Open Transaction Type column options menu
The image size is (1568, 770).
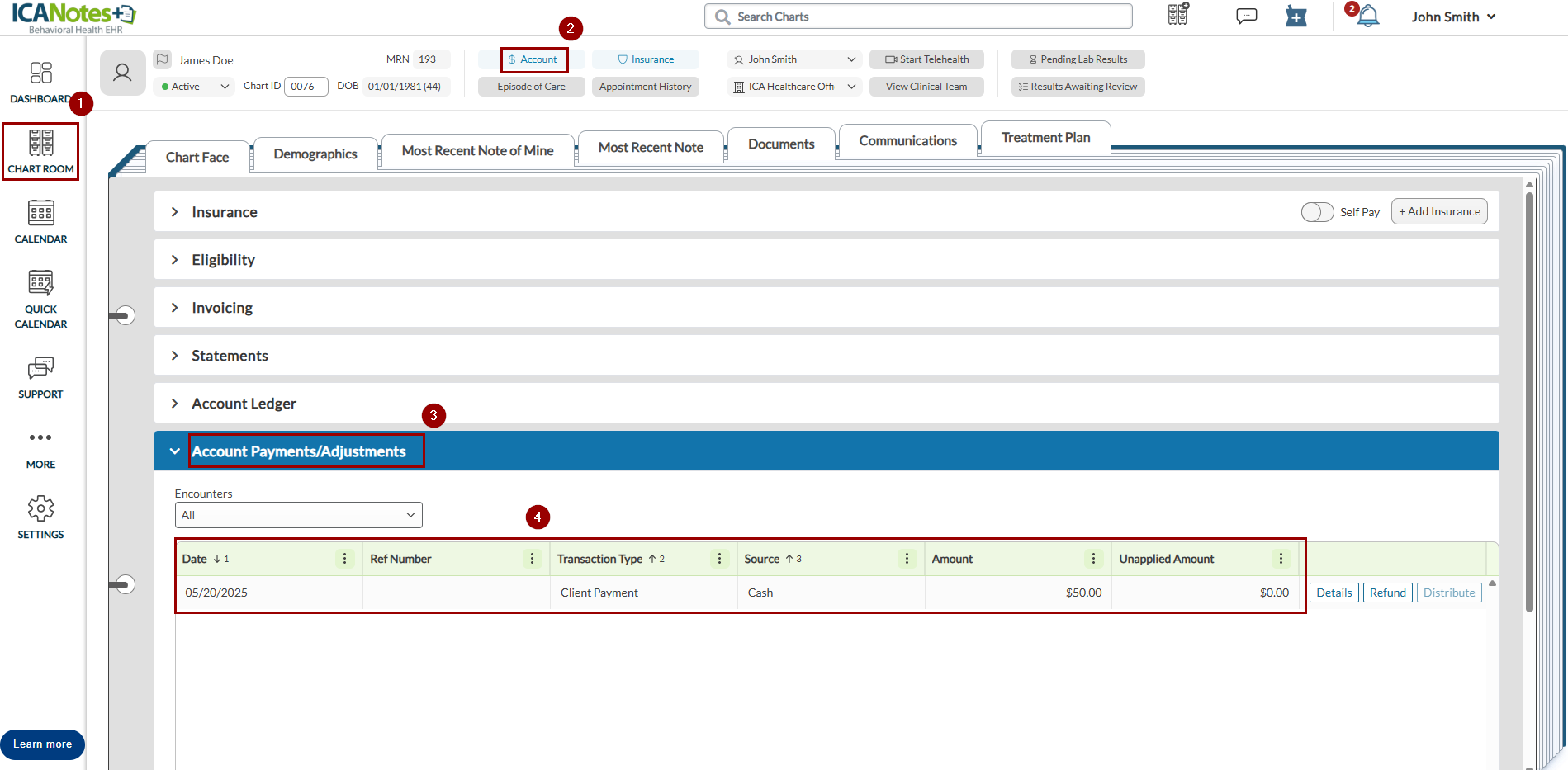pyautogui.click(x=720, y=559)
